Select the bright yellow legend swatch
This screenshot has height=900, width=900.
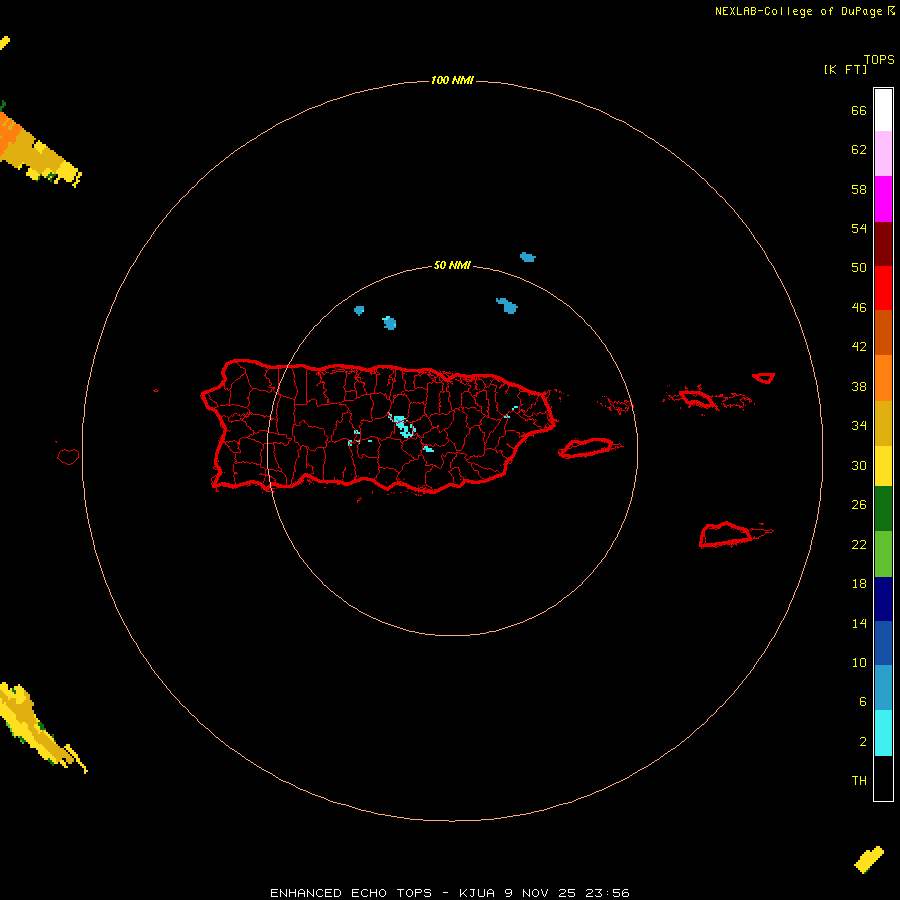[883, 466]
